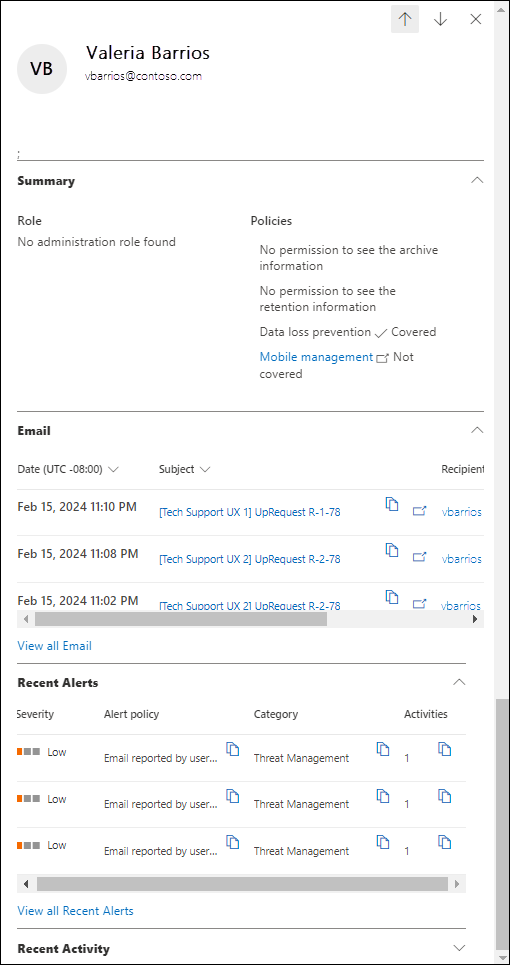Expand the Recent Activity section
Viewport: 510px width, 965px height.
pos(459,947)
